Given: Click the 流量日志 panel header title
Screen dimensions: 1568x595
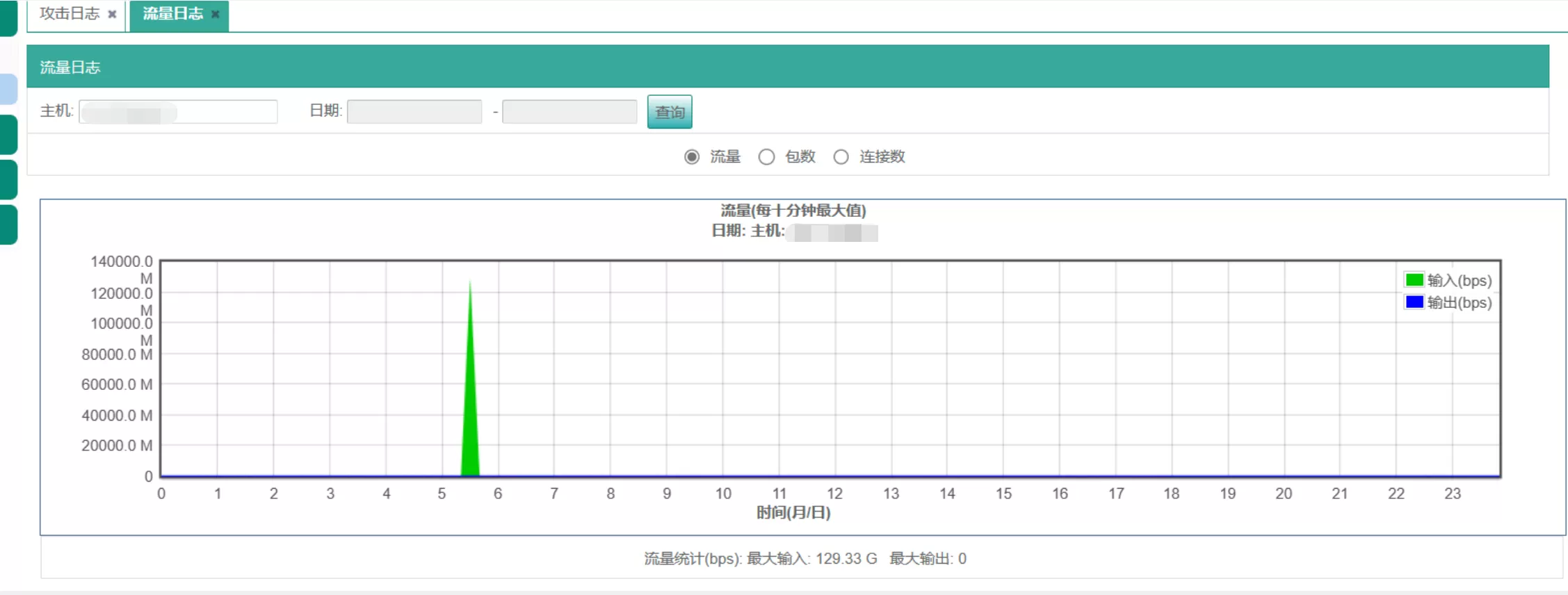Looking at the screenshot, I should [70, 67].
